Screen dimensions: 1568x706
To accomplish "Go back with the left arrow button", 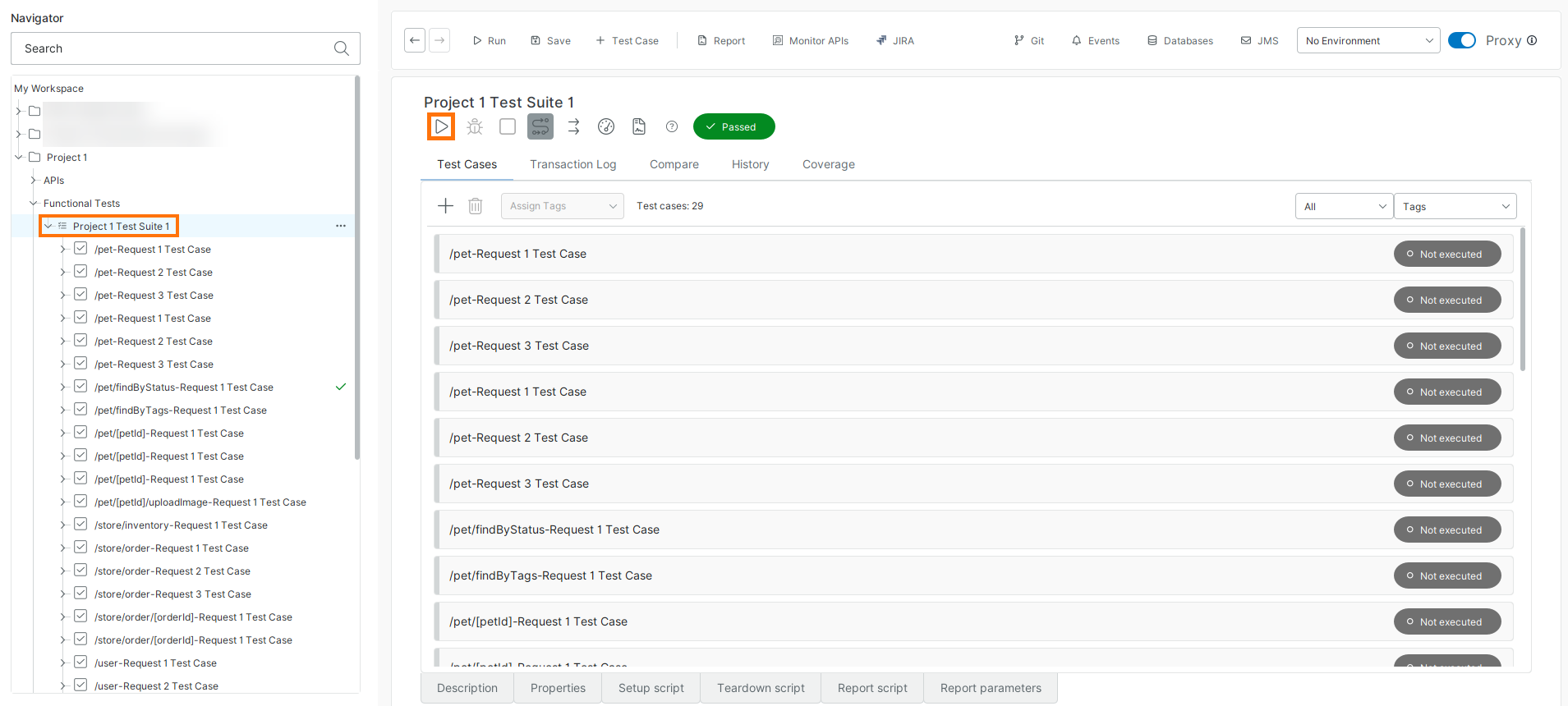I will click(x=415, y=40).
